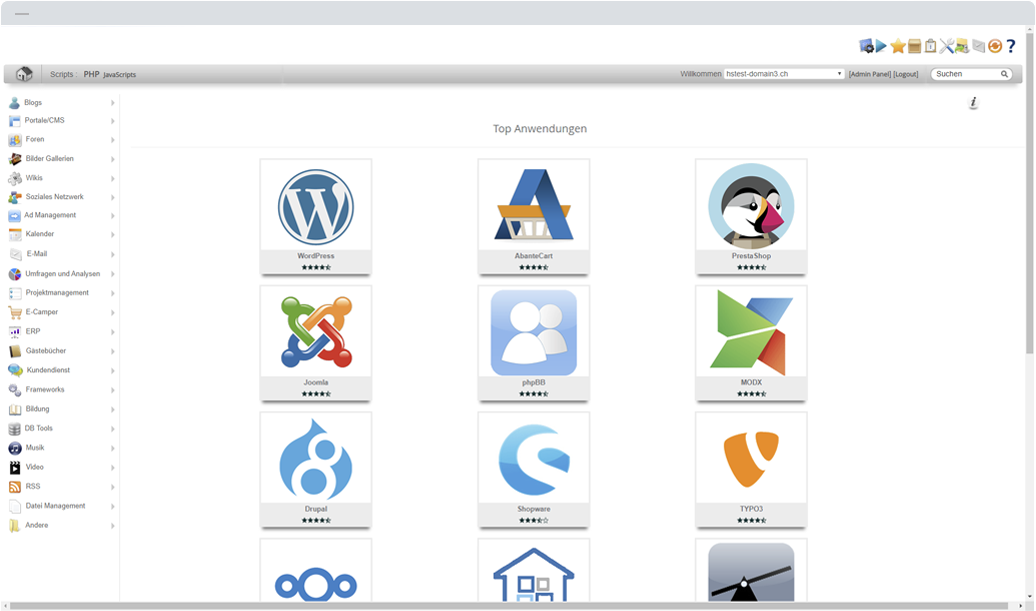
Task: Click the Video clapperboard icon
Action: [x=15, y=468]
